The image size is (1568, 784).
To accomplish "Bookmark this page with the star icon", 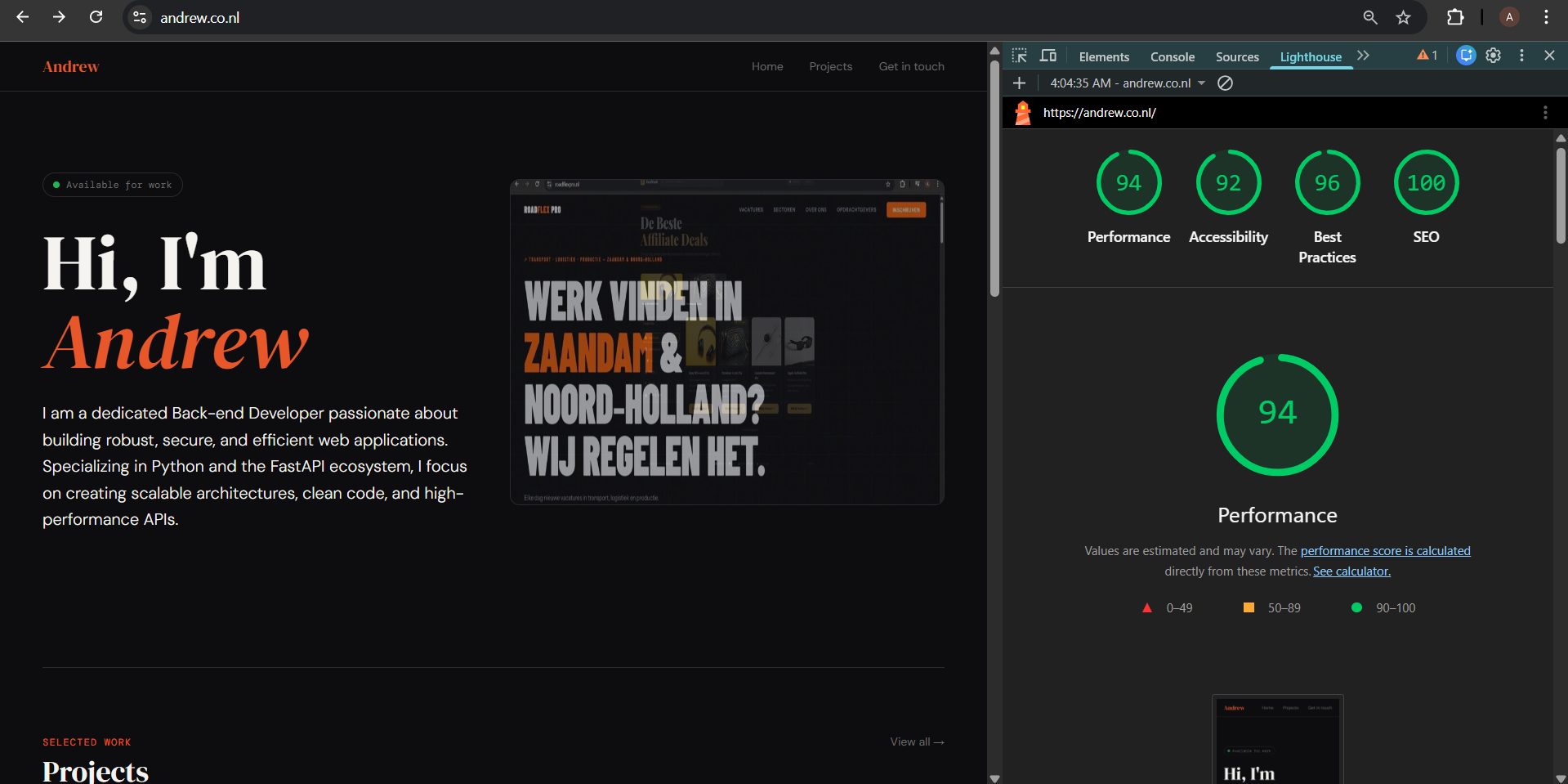I will click(x=1403, y=17).
